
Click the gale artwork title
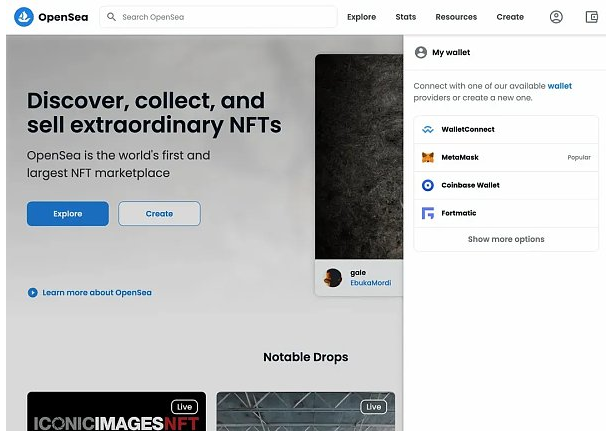358,273
